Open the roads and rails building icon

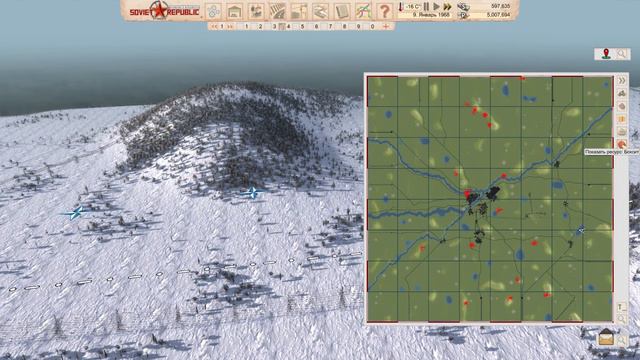278,11
